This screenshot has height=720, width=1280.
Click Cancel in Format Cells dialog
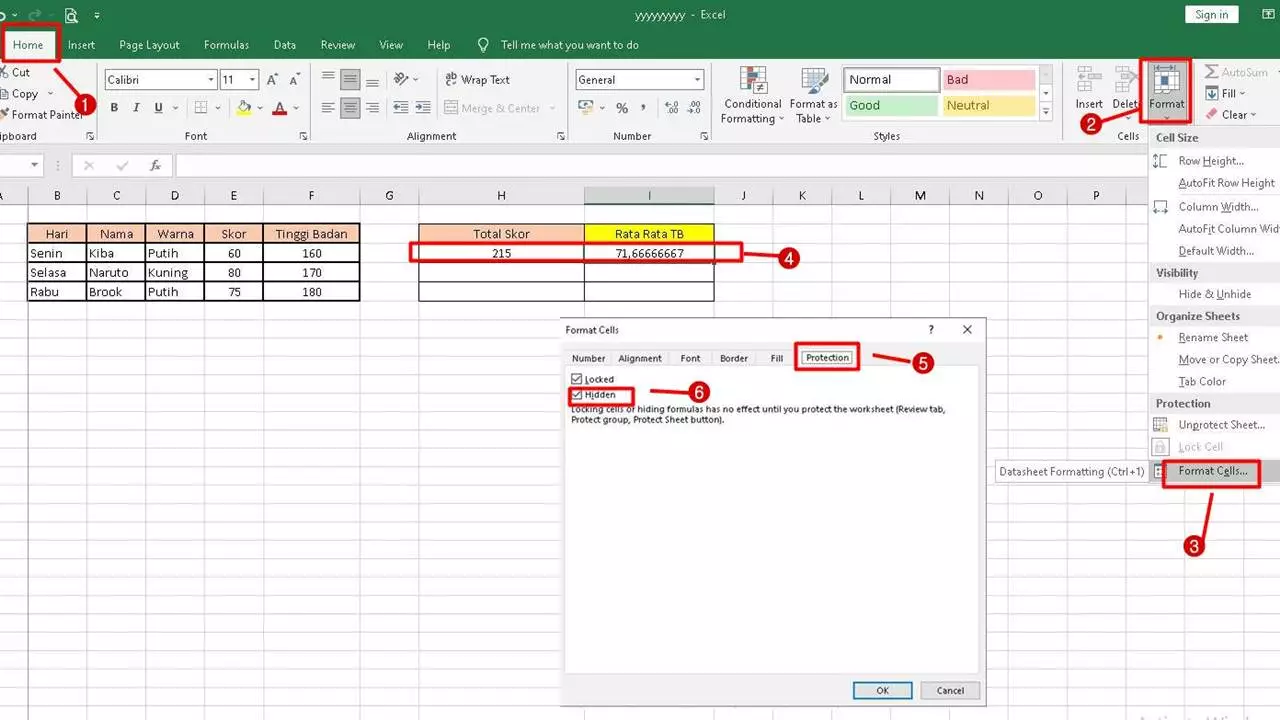click(x=949, y=690)
